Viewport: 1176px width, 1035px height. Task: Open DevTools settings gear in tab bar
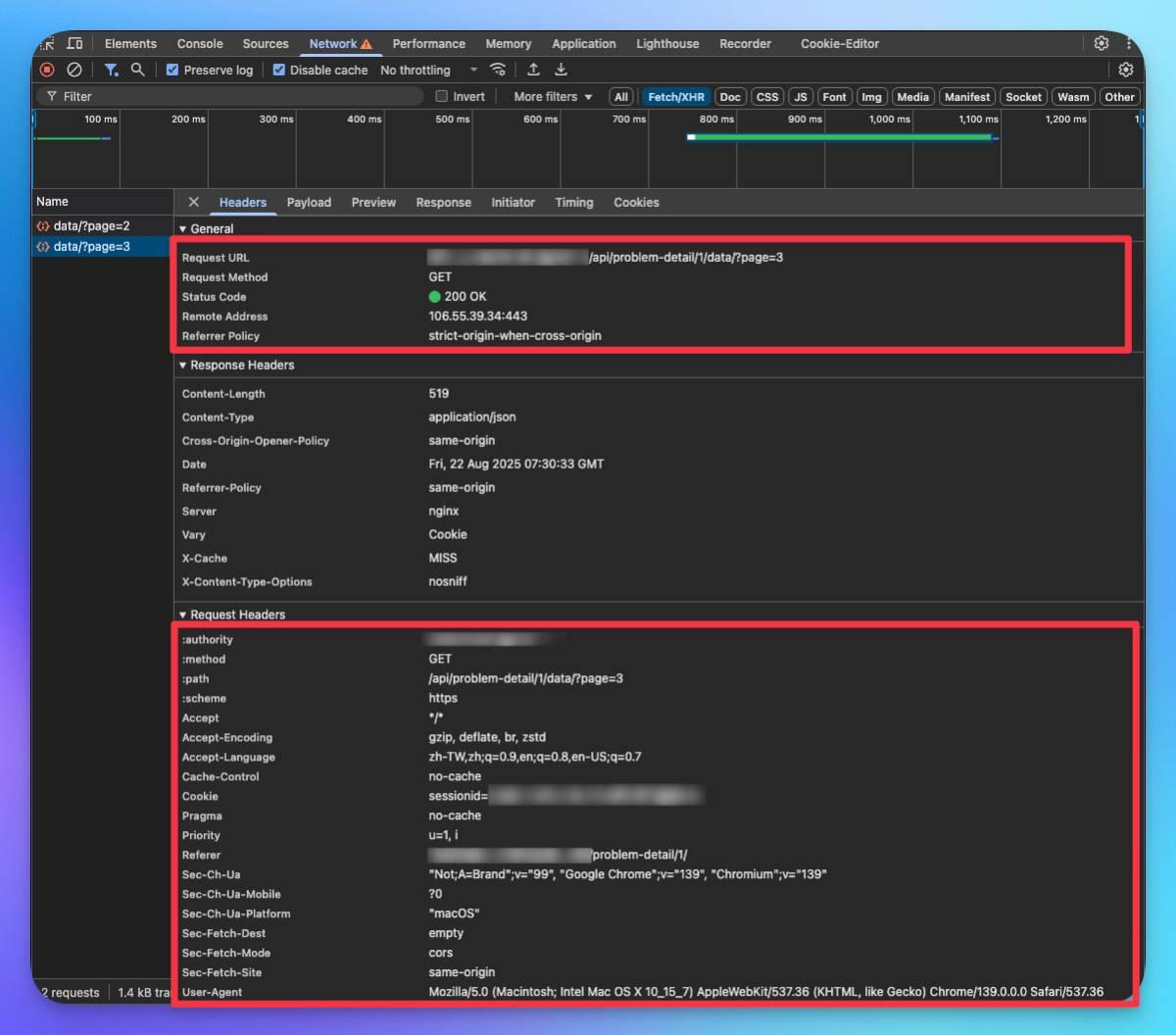click(x=1102, y=43)
